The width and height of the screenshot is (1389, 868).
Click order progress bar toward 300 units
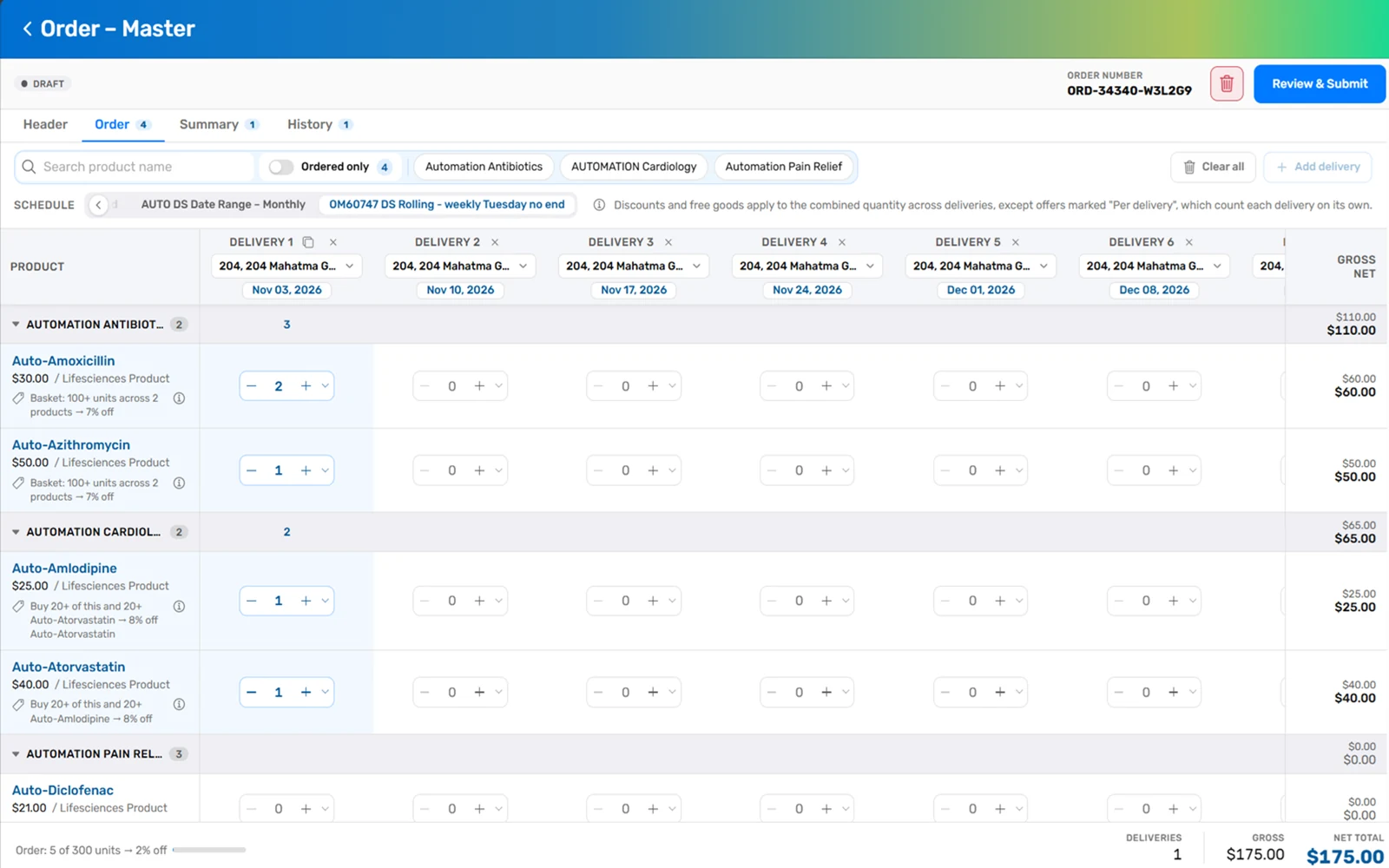pyautogui.click(x=209, y=851)
